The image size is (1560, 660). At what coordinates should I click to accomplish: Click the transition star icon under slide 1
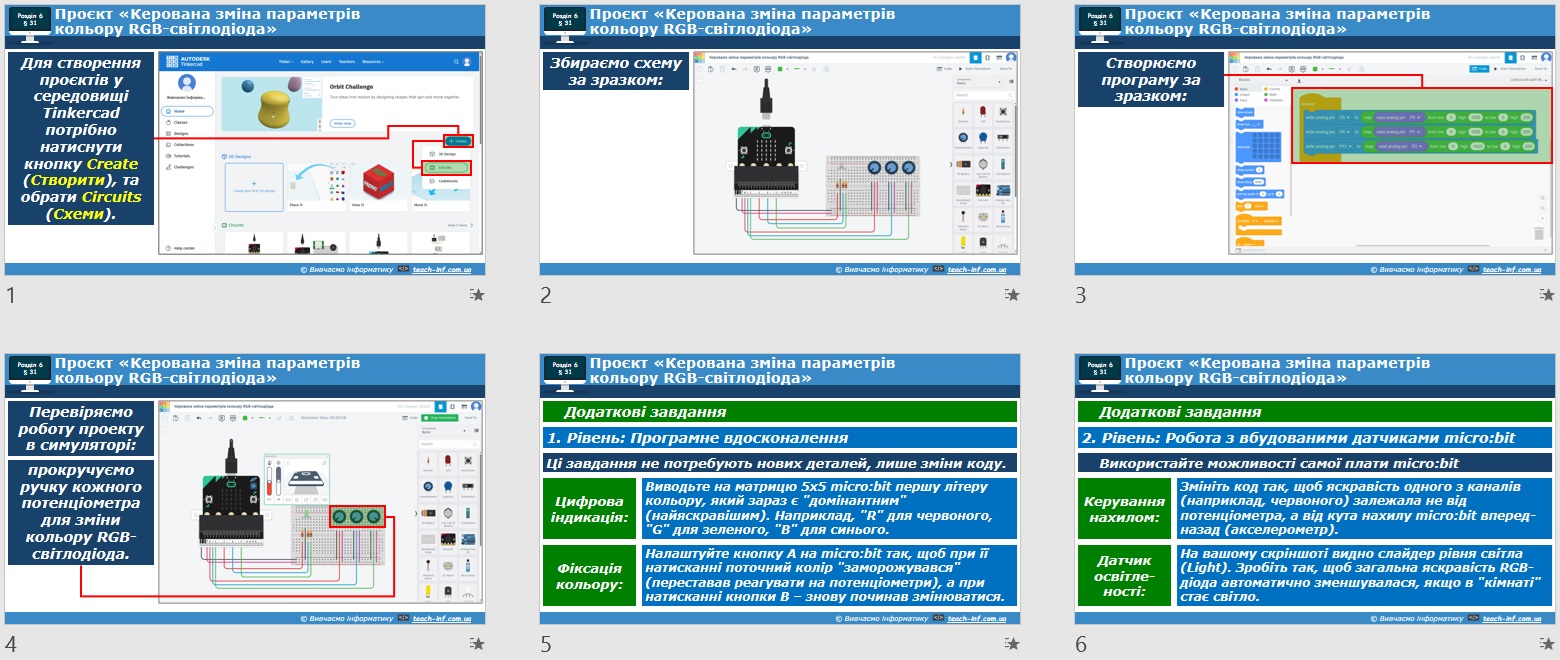click(477, 295)
